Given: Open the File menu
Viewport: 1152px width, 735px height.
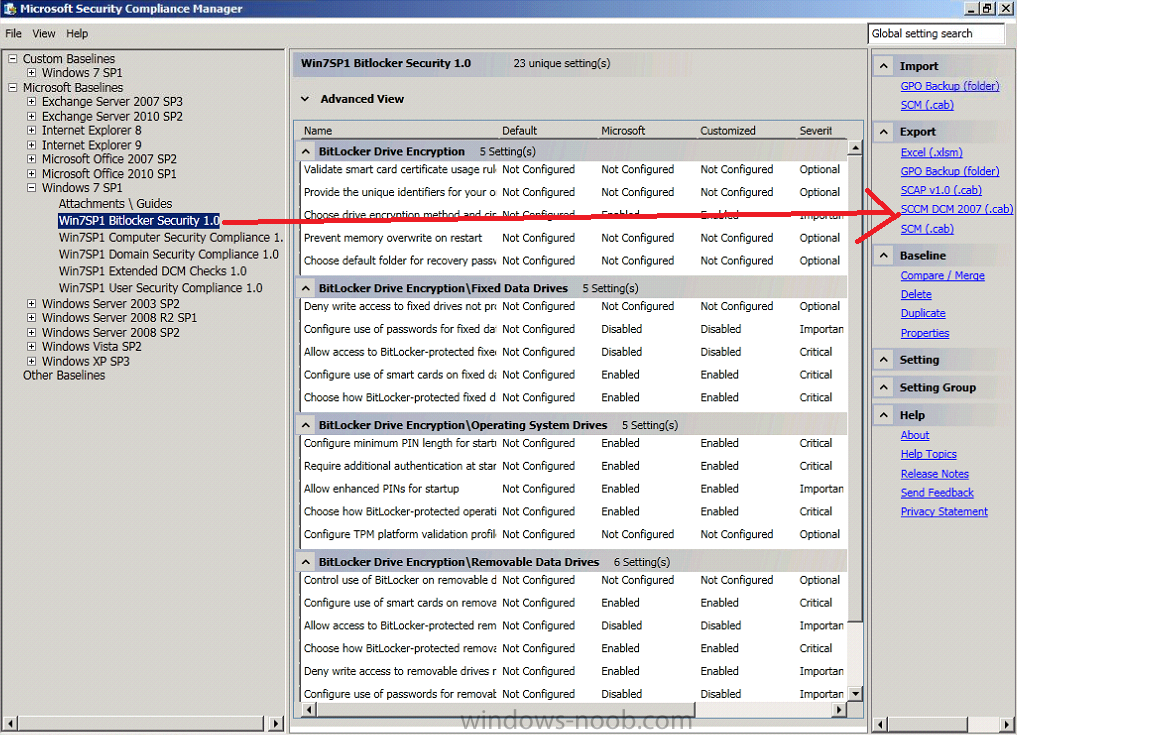Looking at the screenshot, I should tap(13, 34).
